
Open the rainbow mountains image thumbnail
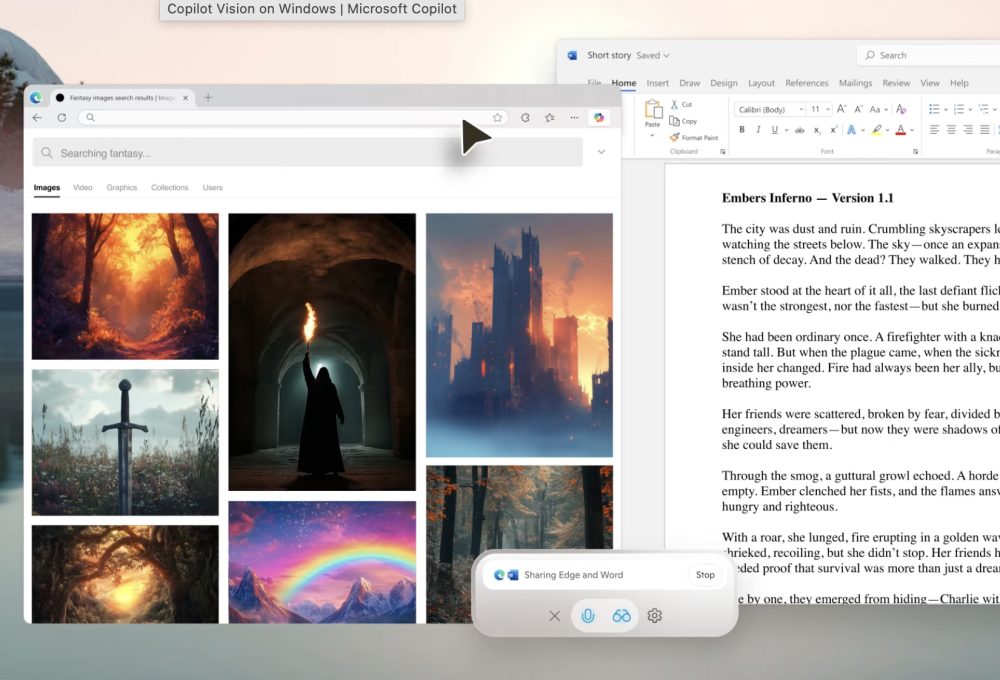(322, 562)
